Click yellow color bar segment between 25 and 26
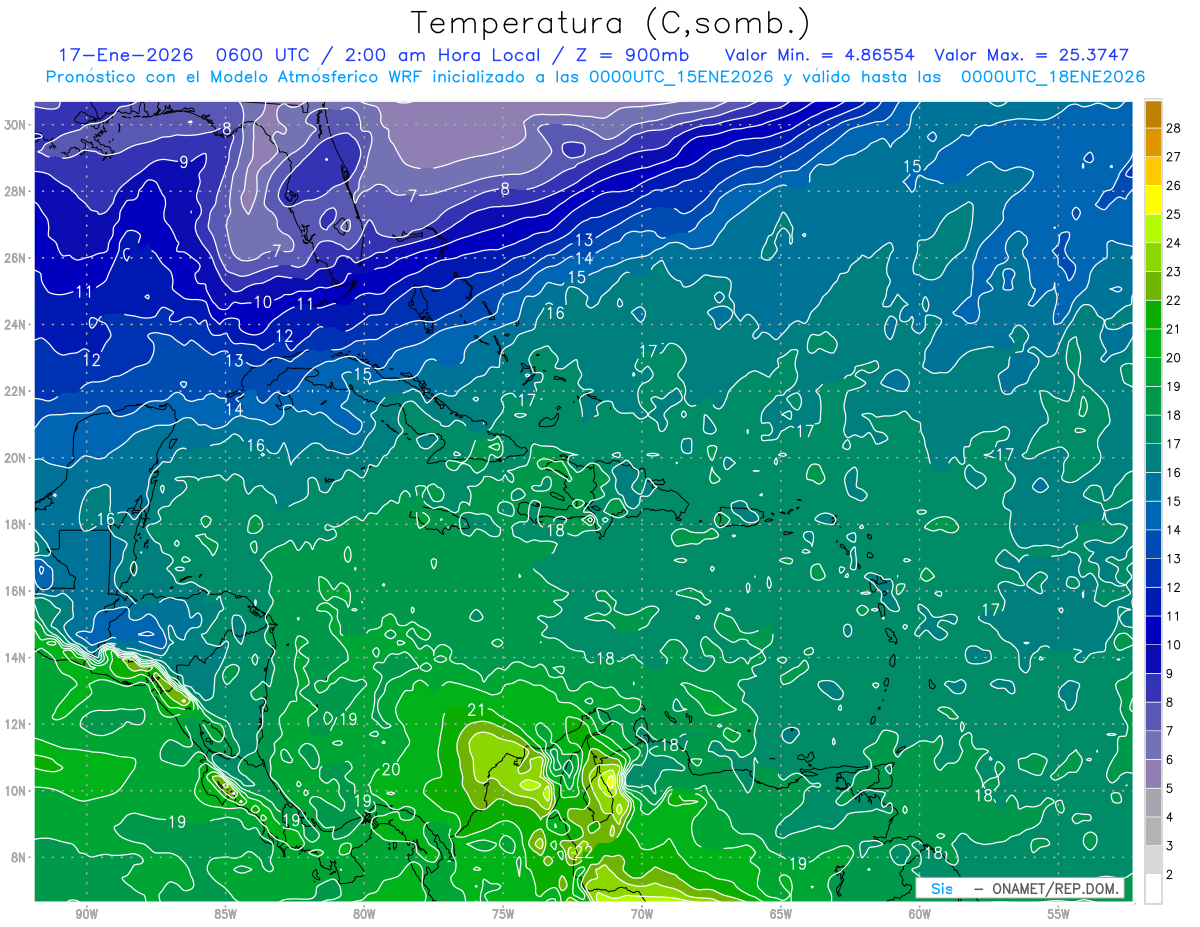This screenshot has height=927, width=1200. (1153, 199)
